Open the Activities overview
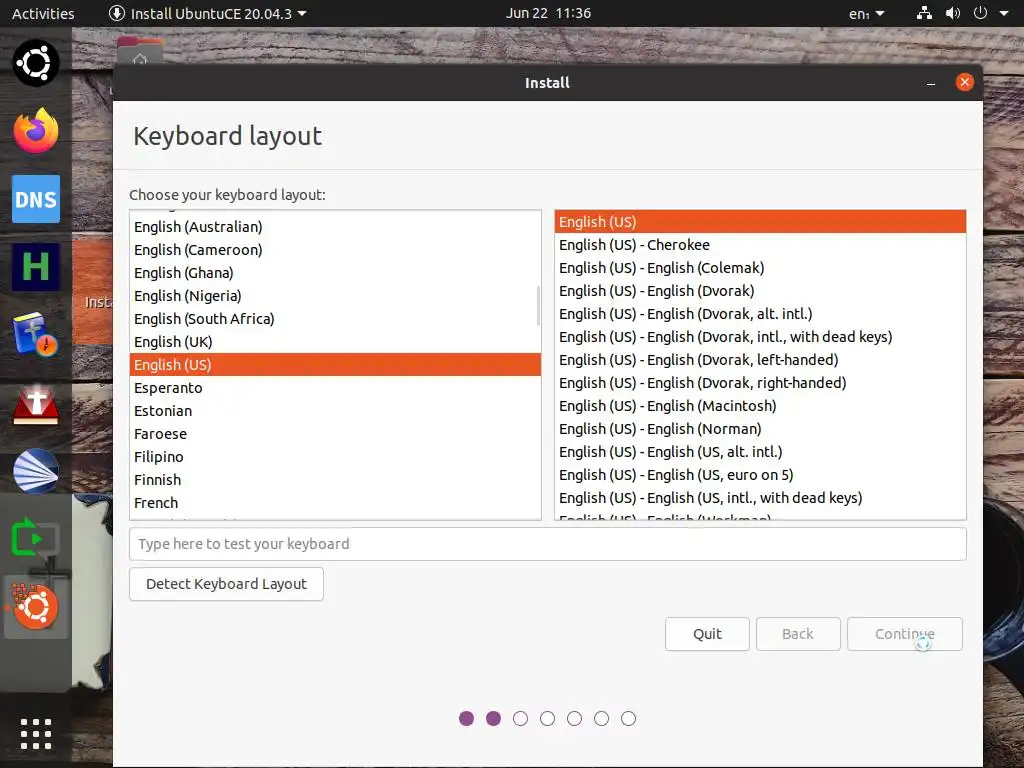Viewport: 1024px width, 768px height. (43, 13)
